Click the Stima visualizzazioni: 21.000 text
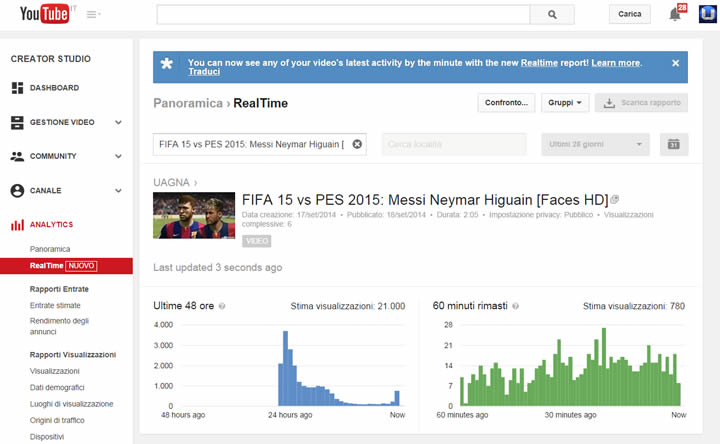The width and height of the screenshot is (720, 444). 348,306
